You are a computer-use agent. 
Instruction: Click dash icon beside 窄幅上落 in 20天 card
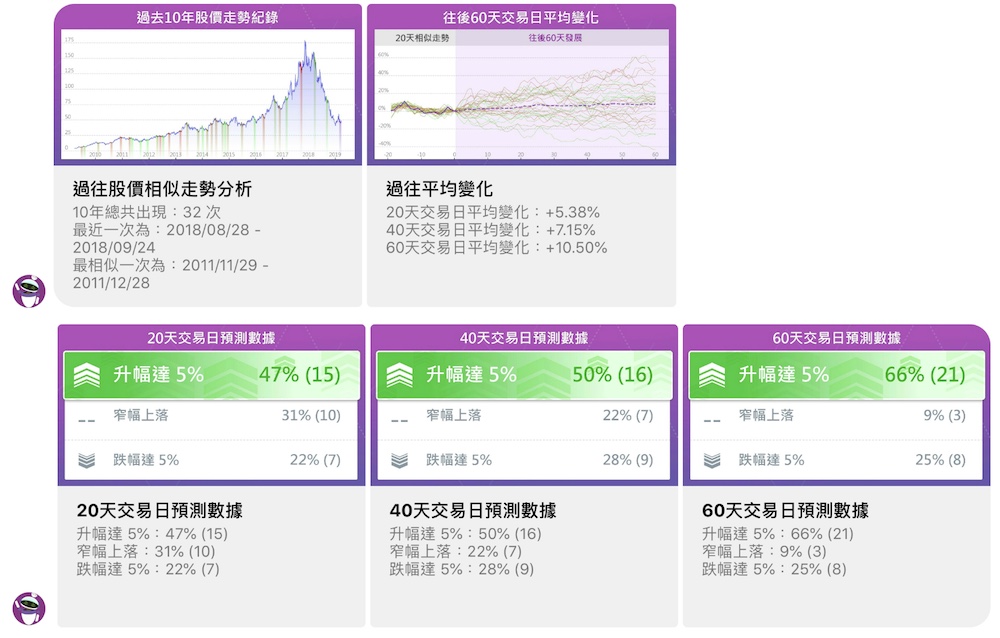(87, 420)
